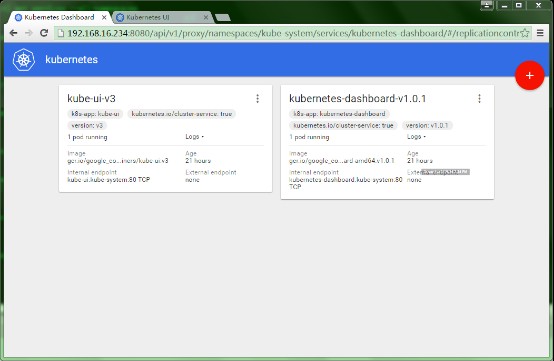Click the version: v1.0.1 label chip
554x361 pixels.
(x=427, y=125)
